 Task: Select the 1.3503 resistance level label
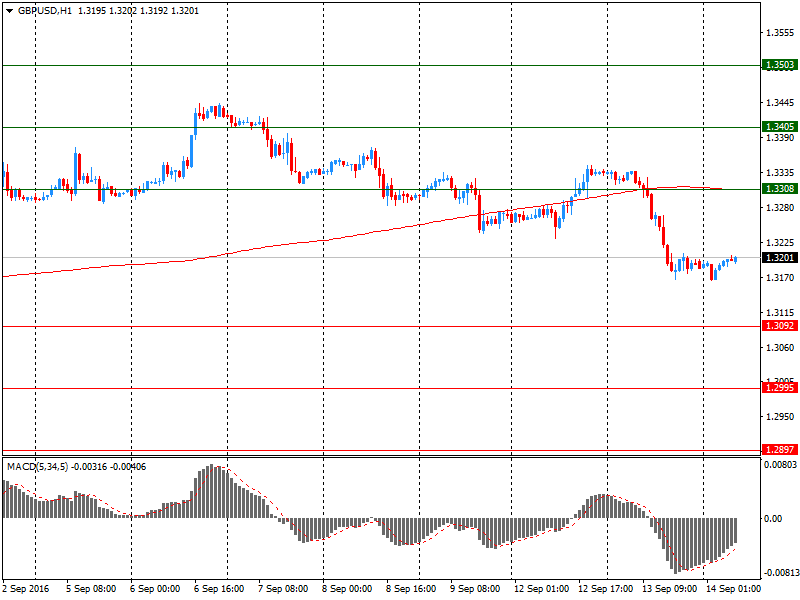coord(780,65)
